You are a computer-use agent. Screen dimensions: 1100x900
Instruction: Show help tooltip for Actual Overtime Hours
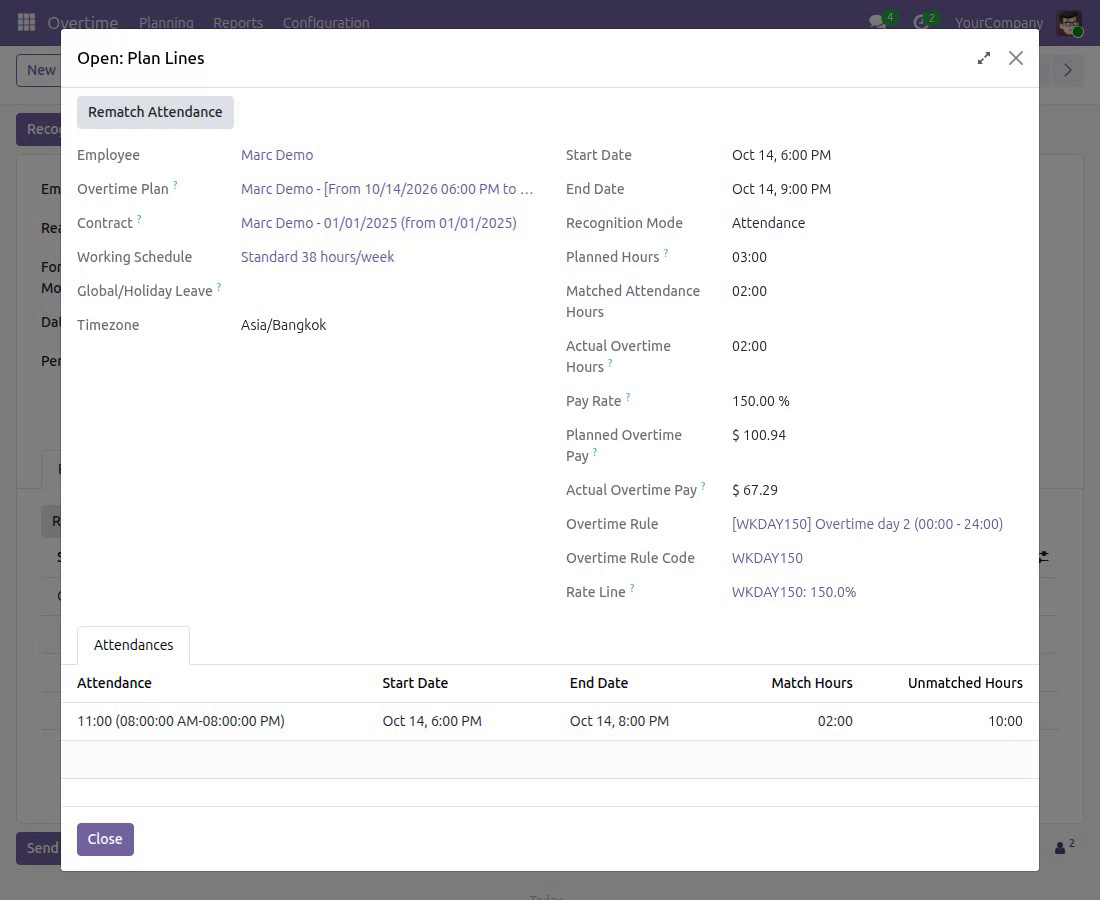[610, 363]
